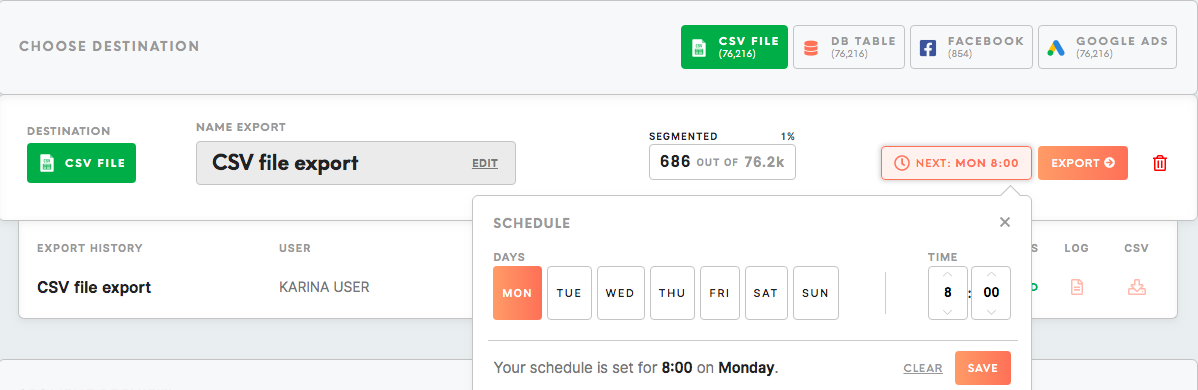The height and width of the screenshot is (390, 1198).
Task: Download CSV via the download icon
Action: (x=1136, y=288)
